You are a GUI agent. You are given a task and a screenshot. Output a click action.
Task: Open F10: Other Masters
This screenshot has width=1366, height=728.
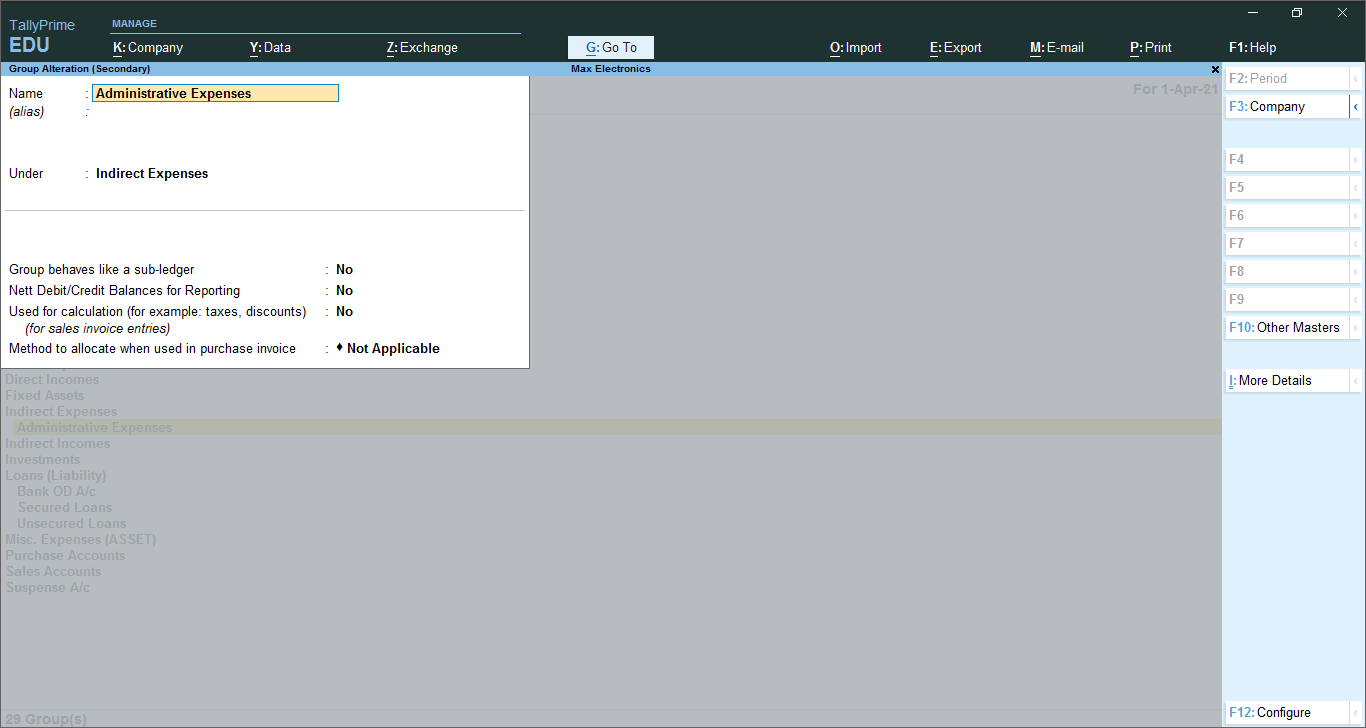tap(1287, 327)
